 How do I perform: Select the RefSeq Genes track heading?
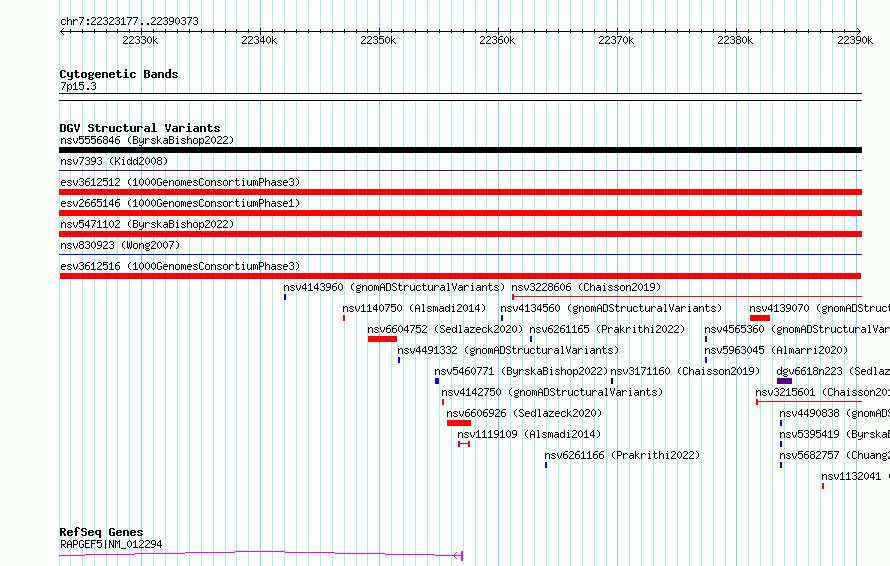101,532
